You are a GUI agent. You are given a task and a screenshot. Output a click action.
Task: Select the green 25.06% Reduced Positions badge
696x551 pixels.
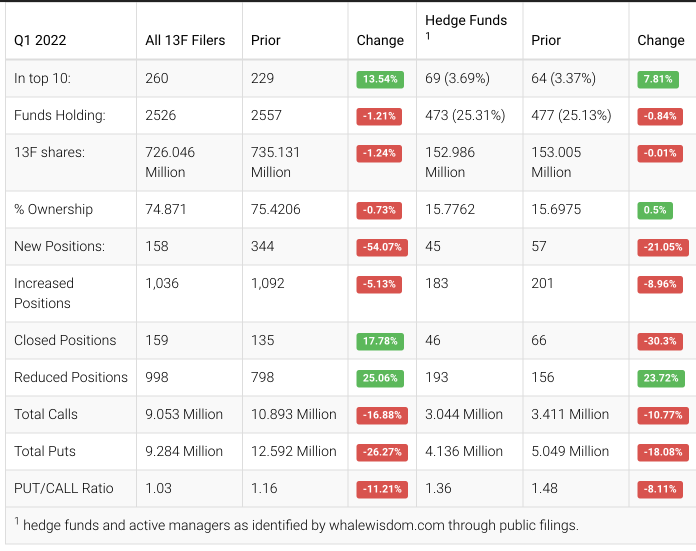381,378
